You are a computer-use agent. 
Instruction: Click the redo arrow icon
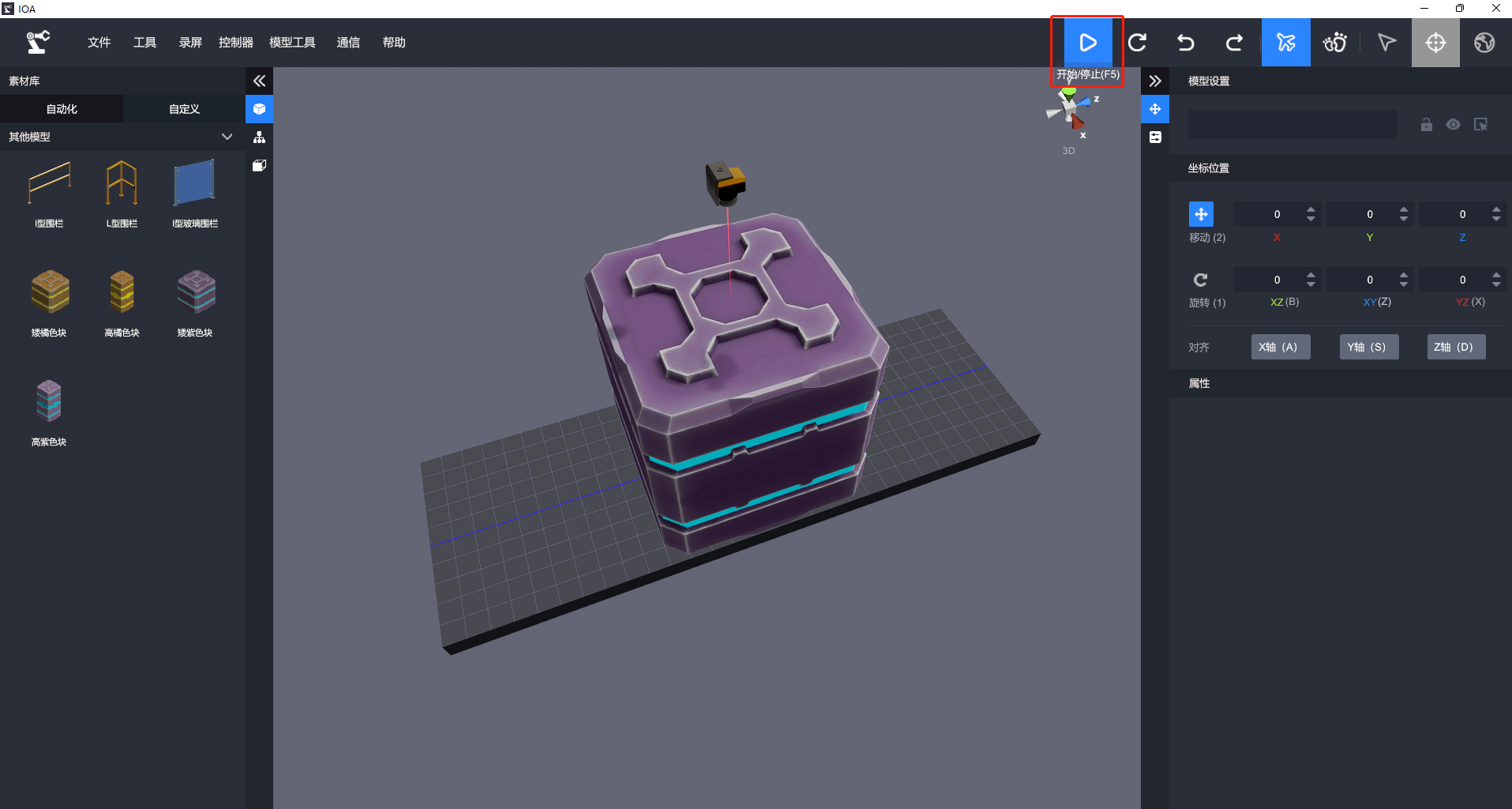(x=1235, y=43)
